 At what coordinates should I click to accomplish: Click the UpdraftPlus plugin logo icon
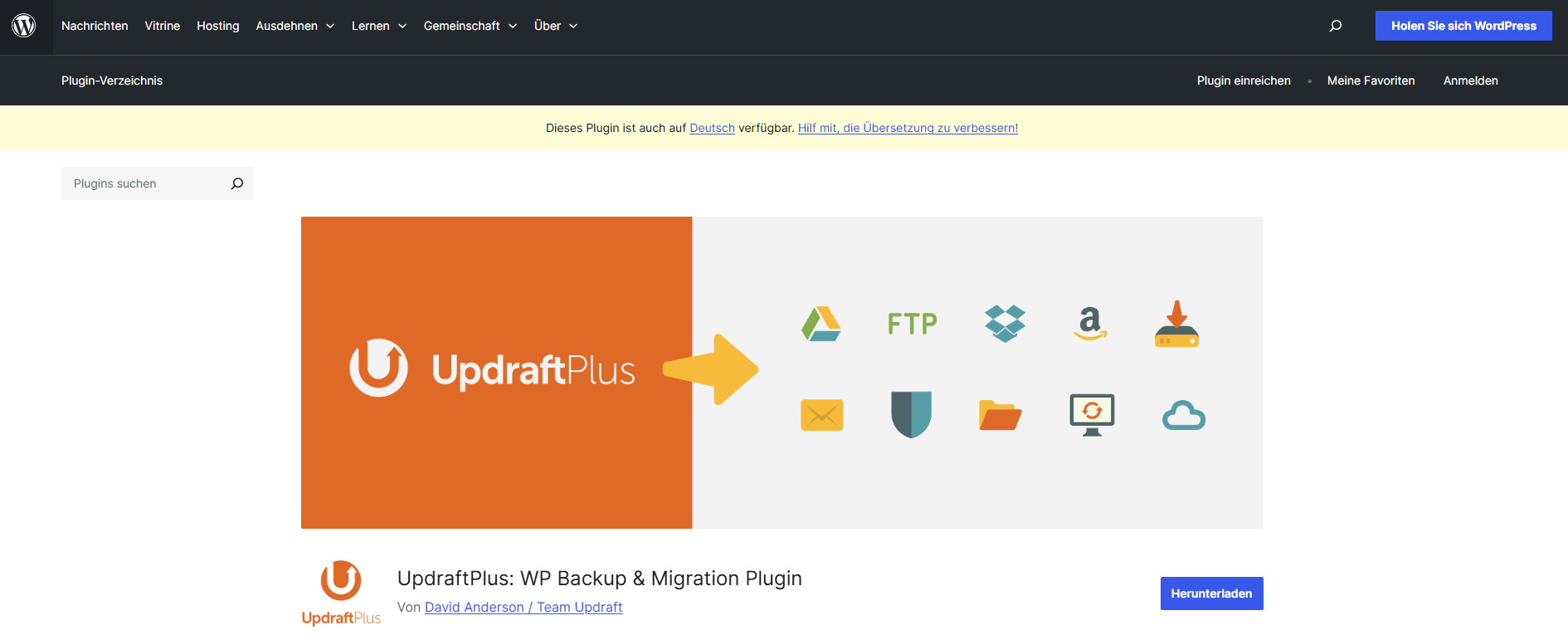point(341,592)
